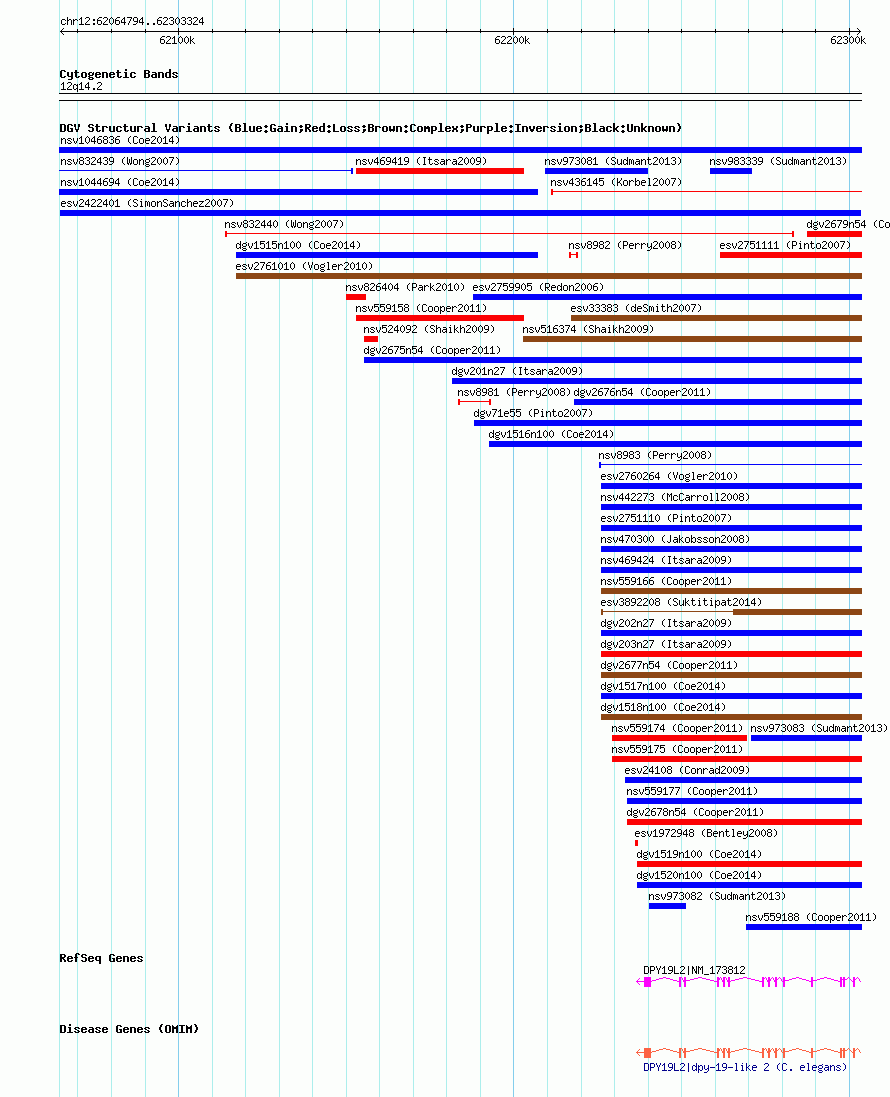Select nsv442273 (McCarroll2008) variant label
890x1097 pixels.
coord(675,497)
